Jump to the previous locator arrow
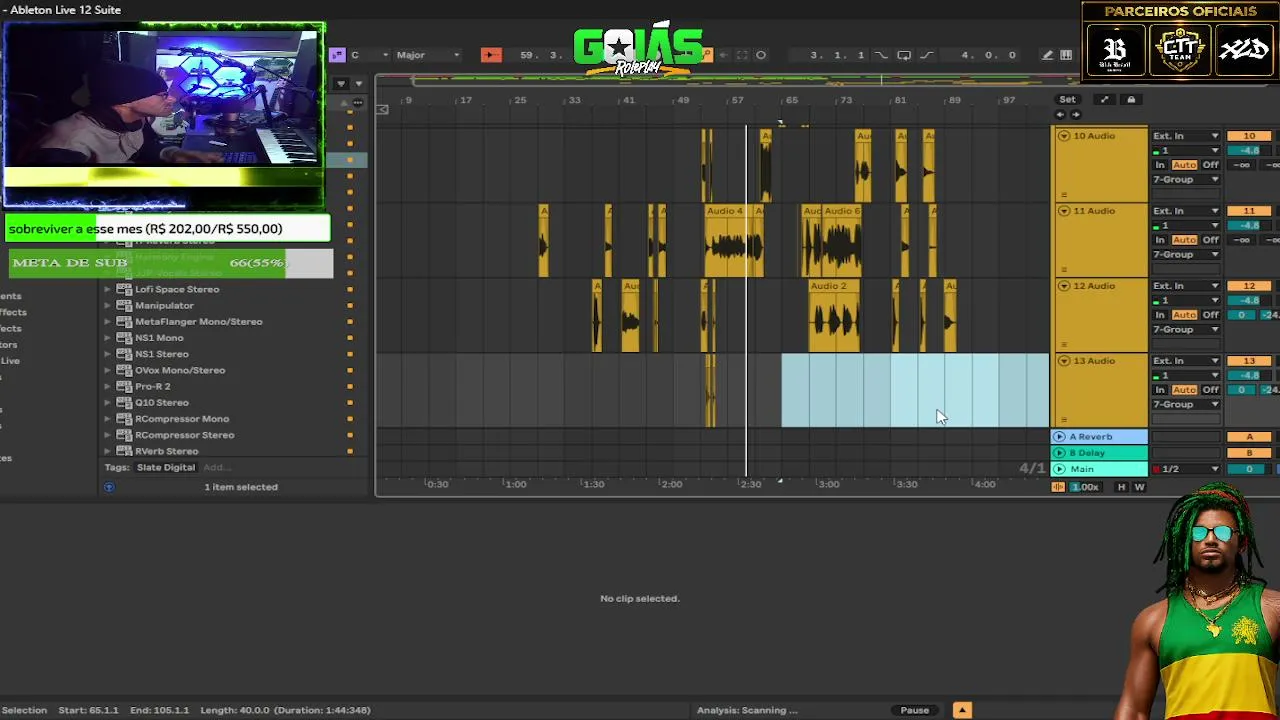This screenshot has width=1280, height=720. [1061, 114]
